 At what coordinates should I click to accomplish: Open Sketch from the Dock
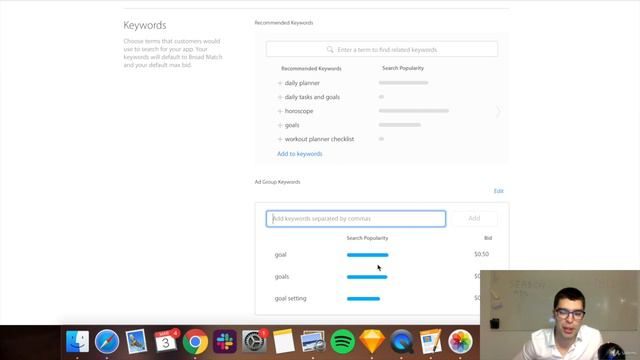tap(372, 341)
